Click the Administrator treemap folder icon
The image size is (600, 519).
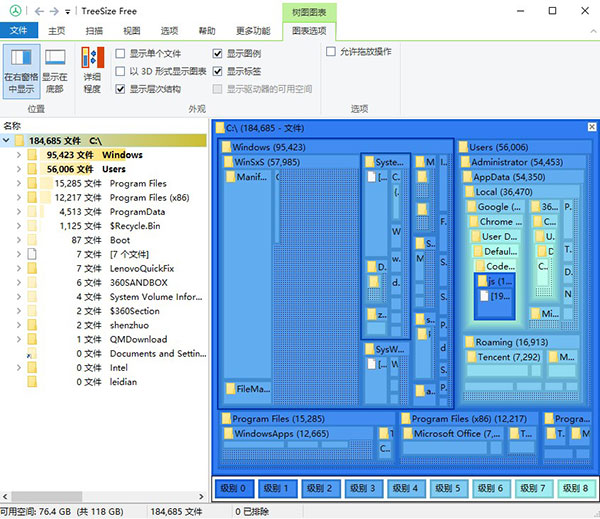(465, 162)
